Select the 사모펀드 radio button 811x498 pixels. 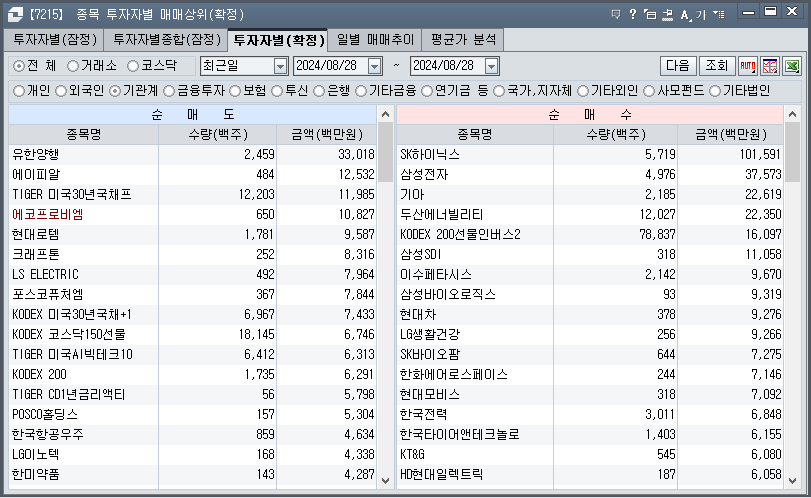649,91
